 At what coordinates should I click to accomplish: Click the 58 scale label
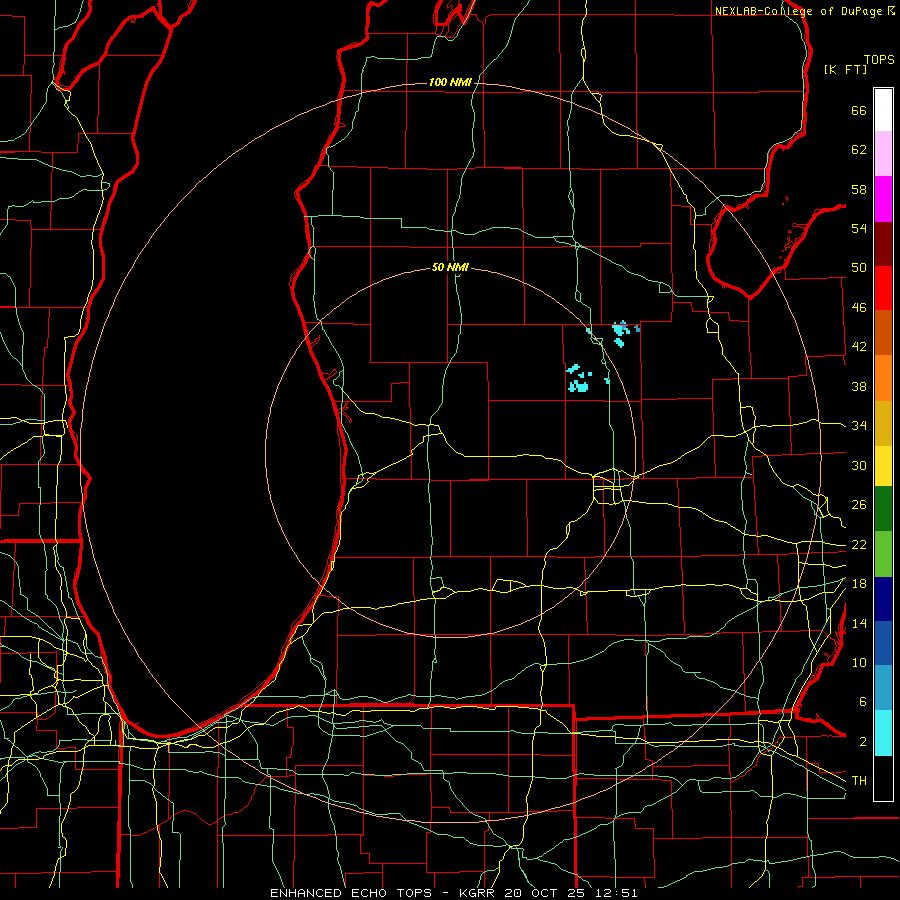[859, 189]
